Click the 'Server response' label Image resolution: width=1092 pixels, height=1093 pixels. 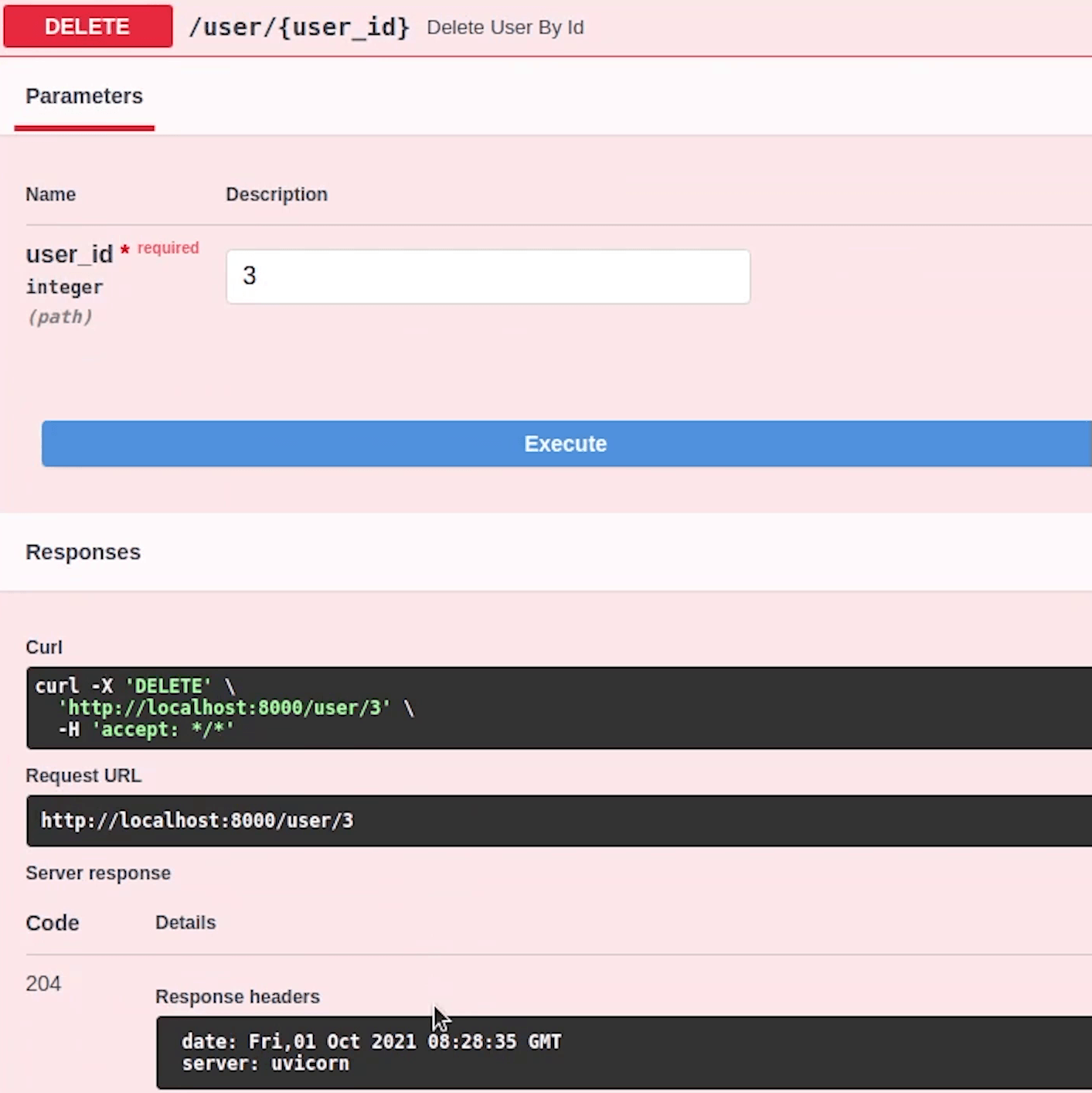98,873
